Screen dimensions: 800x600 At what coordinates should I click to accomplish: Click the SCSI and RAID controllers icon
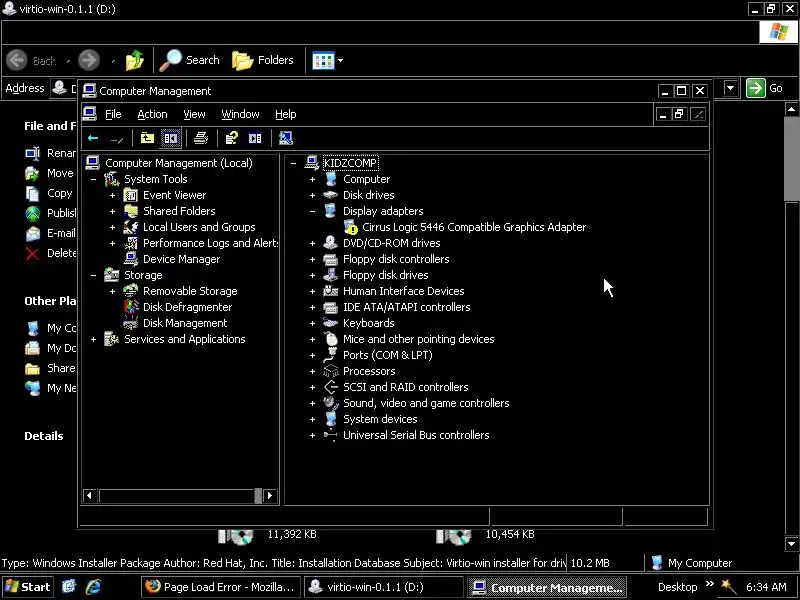pos(331,387)
